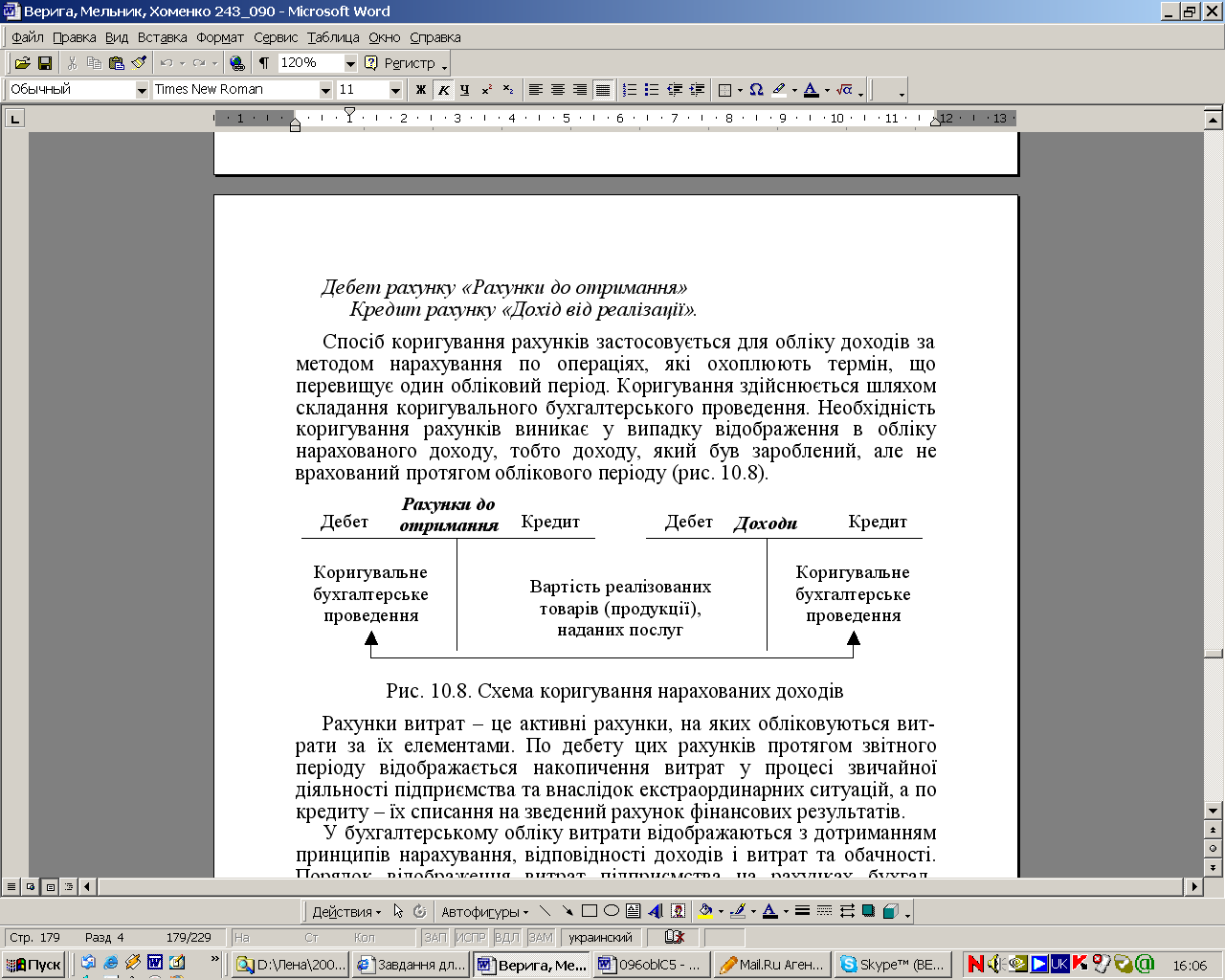Switch to Mail.Ru Агент taskbar button
The height and width of the screenshot is (980, 1225).
click(x=773, y=965)
